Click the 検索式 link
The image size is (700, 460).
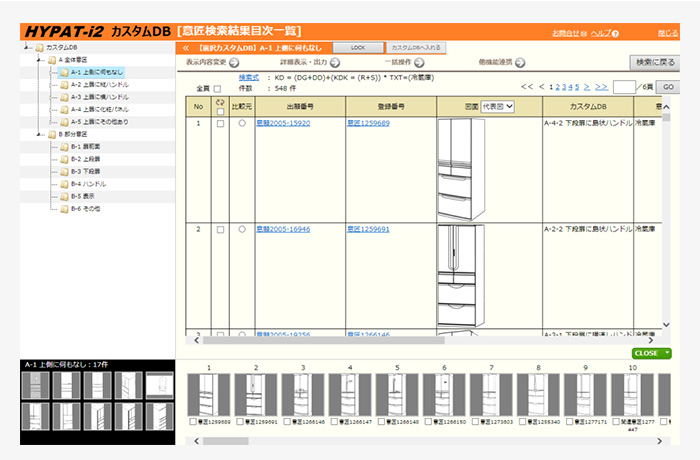249,78
